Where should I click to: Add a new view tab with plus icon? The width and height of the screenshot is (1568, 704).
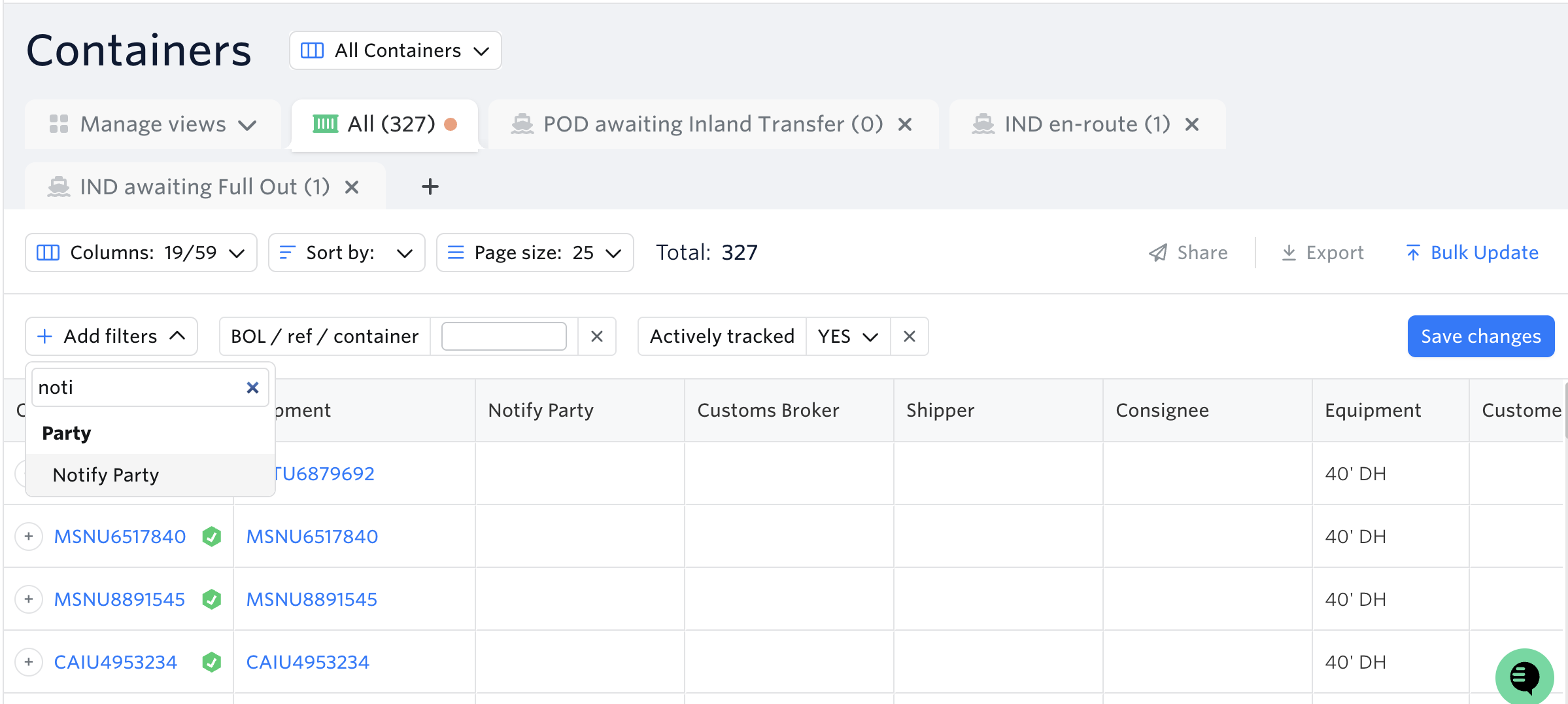430,187
